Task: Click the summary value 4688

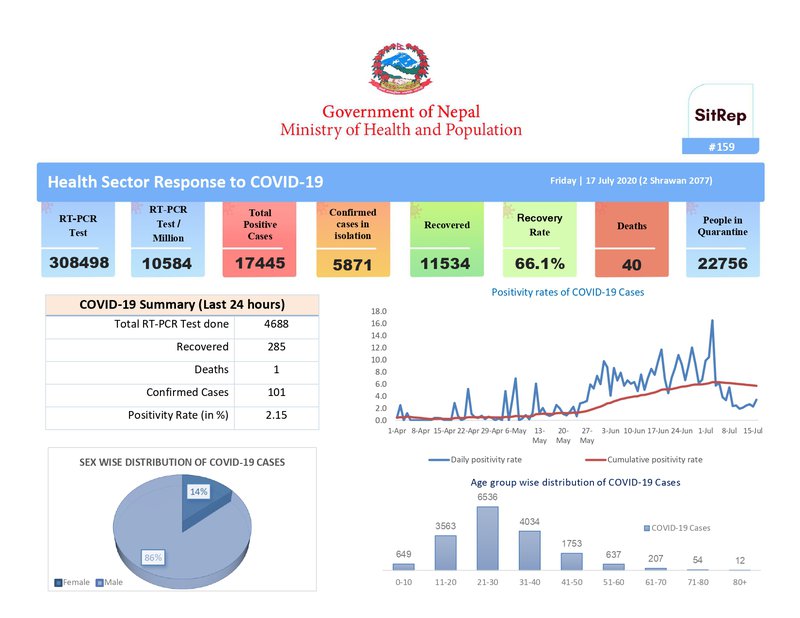Action: (277, 324)
